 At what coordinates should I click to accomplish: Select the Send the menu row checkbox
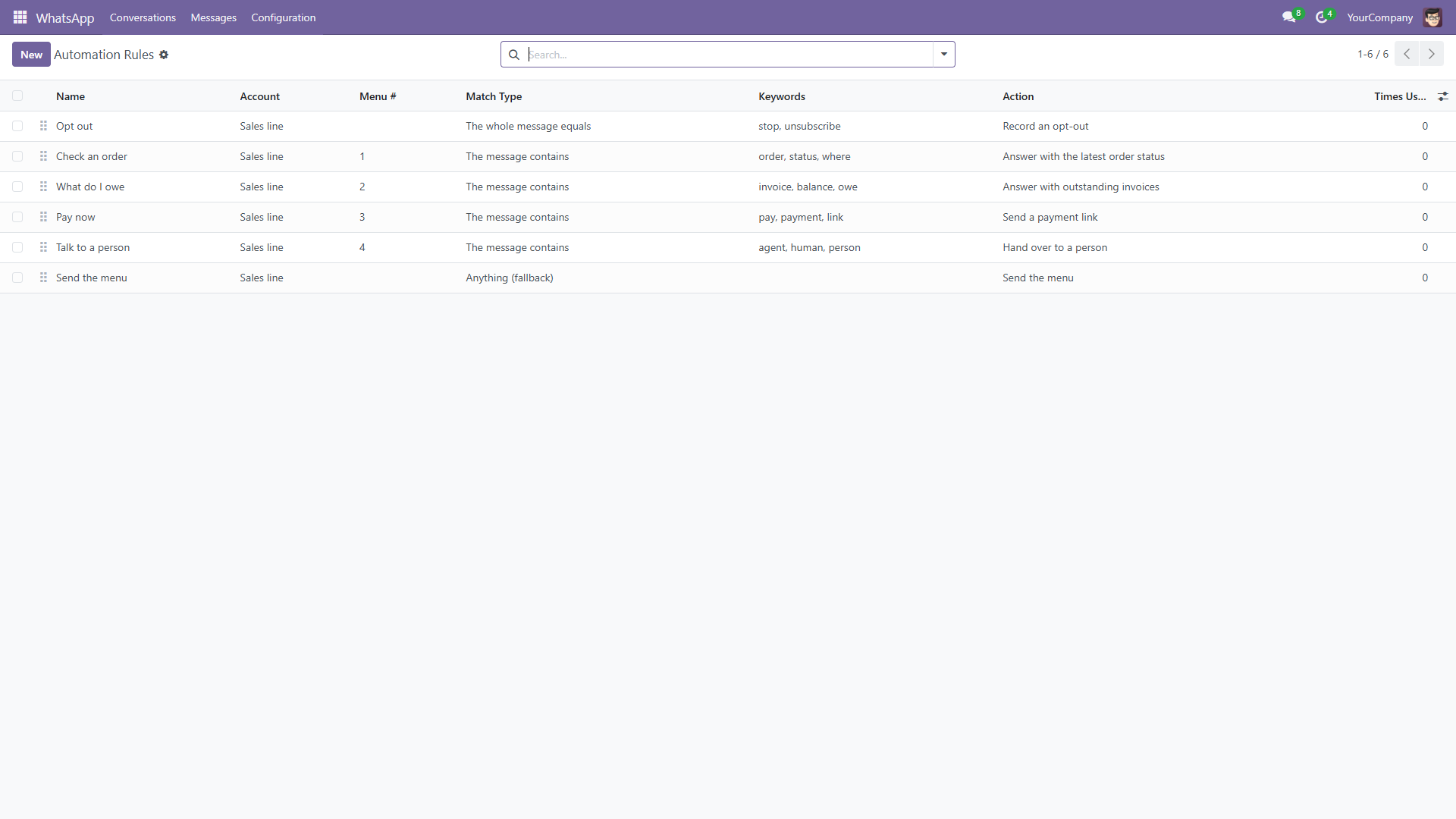[x=17, y=278]
